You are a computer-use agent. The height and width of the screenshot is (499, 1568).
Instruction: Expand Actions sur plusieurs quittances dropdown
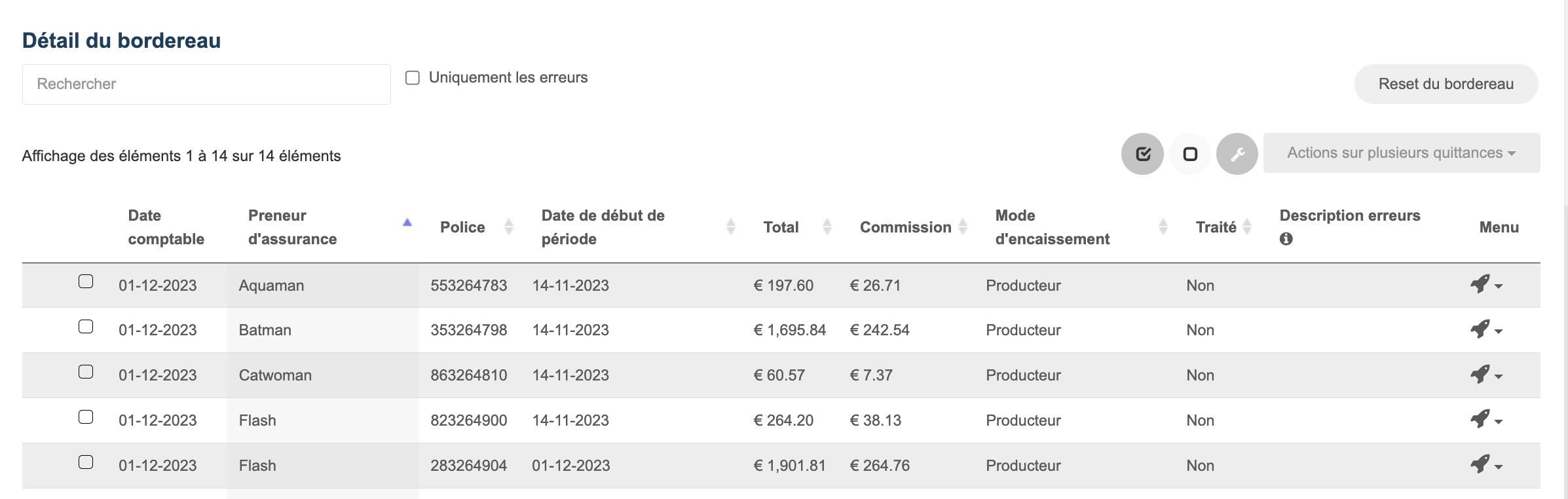pos(1402,153)
